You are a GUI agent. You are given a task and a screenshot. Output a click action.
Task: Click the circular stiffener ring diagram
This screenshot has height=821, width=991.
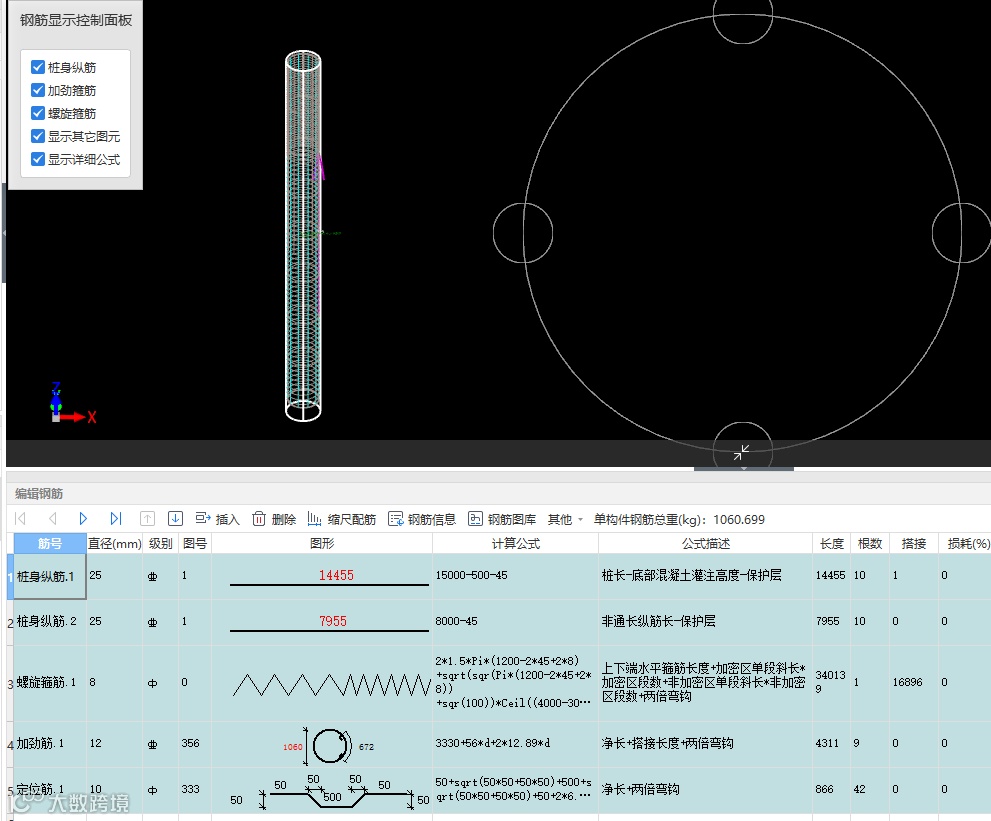(329, 746)
